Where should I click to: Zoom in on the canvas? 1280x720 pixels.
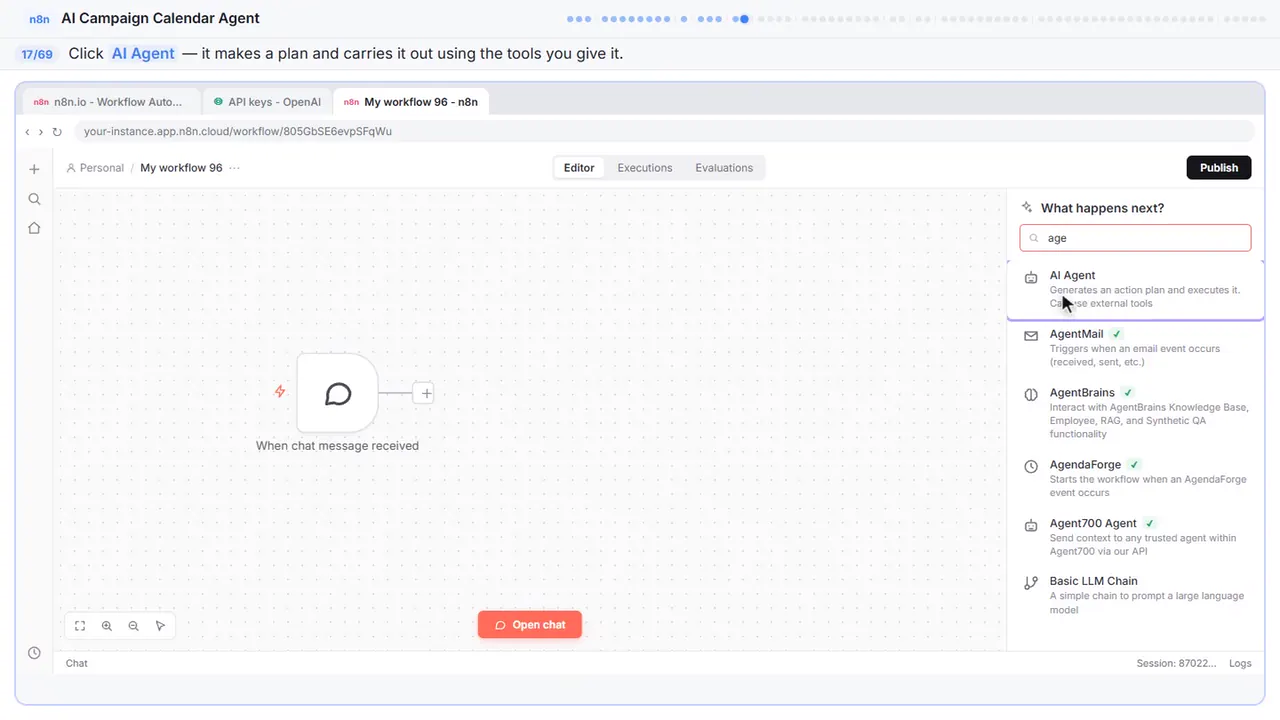(x=107, y=626)
